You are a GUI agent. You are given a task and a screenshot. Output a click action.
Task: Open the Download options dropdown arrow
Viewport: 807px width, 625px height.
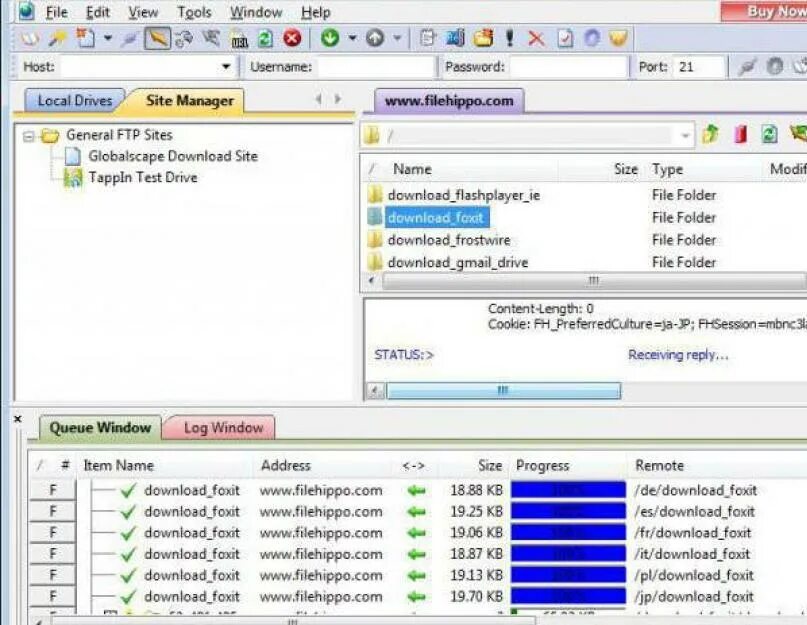pyautogui.click(x=352, y=38)
